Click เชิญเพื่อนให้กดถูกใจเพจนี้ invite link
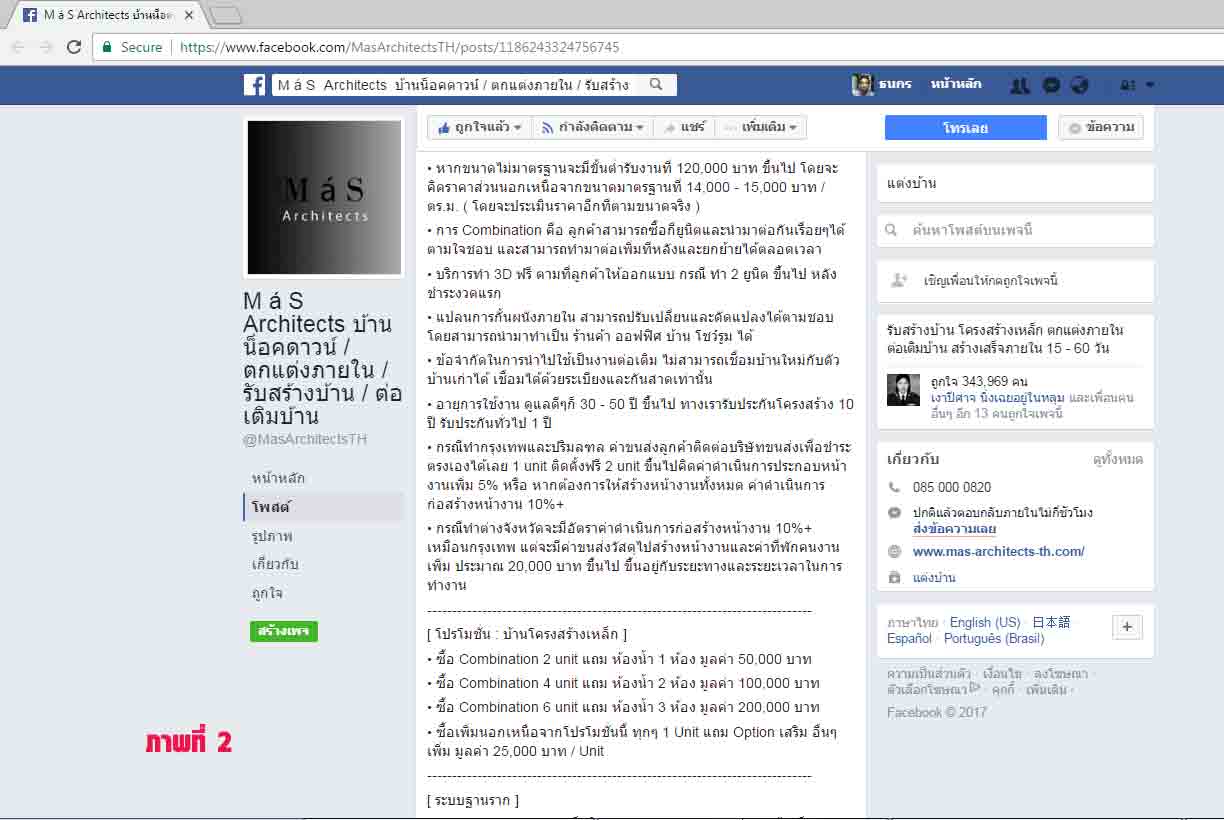 point(990,281)
